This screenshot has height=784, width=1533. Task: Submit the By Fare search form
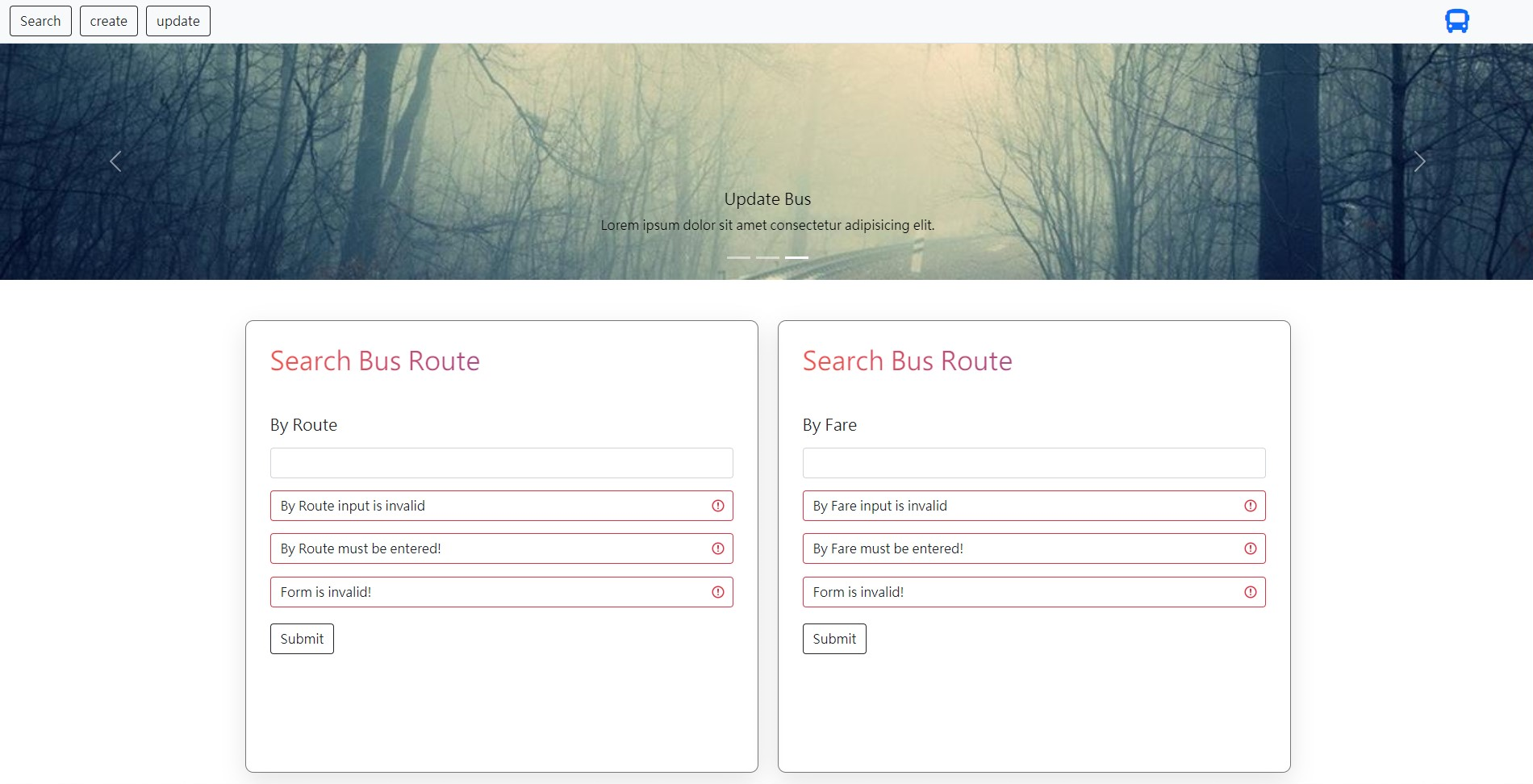click(x=833, y=638)
